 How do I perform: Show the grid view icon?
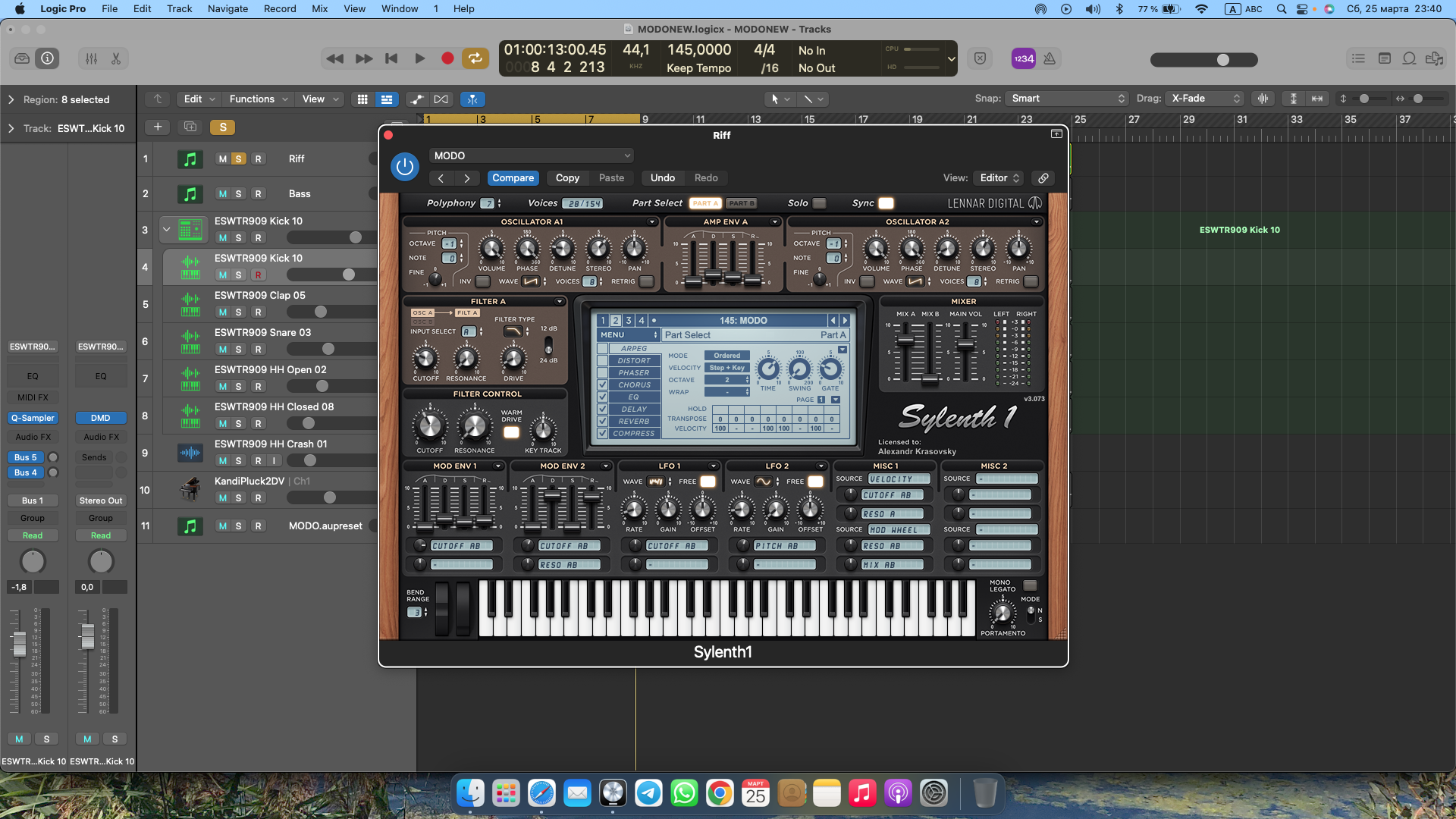click(x=362, y=99)
